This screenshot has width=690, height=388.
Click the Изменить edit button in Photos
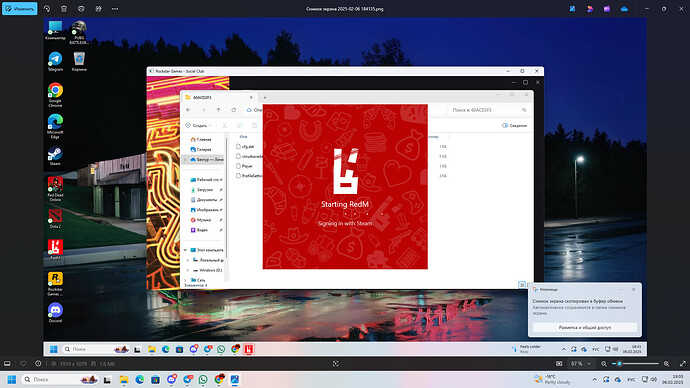19,8
